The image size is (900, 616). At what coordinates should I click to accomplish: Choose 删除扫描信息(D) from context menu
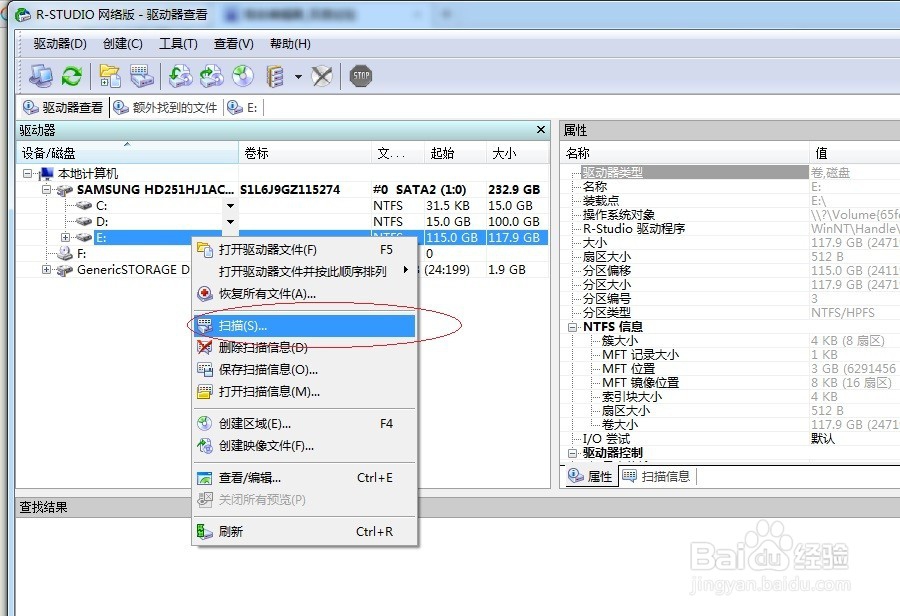[x=304, y=347]
